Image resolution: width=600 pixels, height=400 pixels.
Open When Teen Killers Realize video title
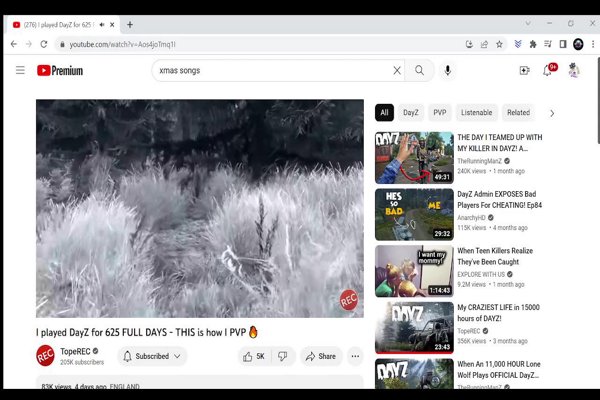495,256
